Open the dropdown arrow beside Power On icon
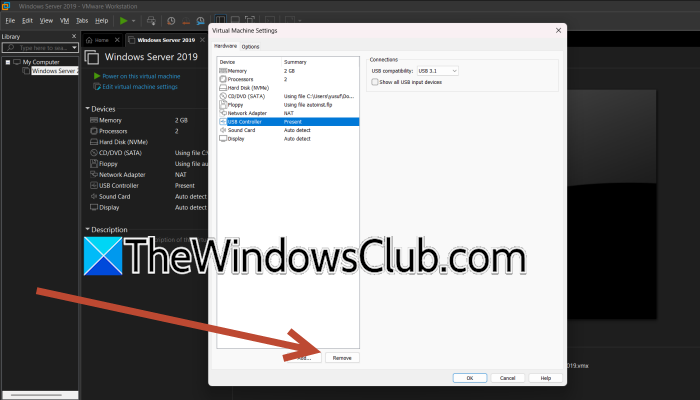The height and width of the screenshot is (400, 700). coord(133,21)
